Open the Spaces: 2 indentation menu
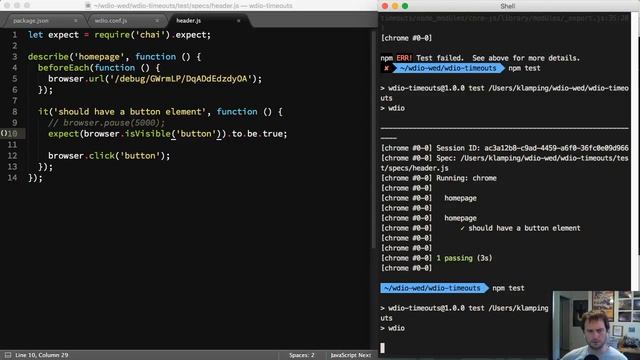The image size is (640, 360). click(x=302, y=355)
